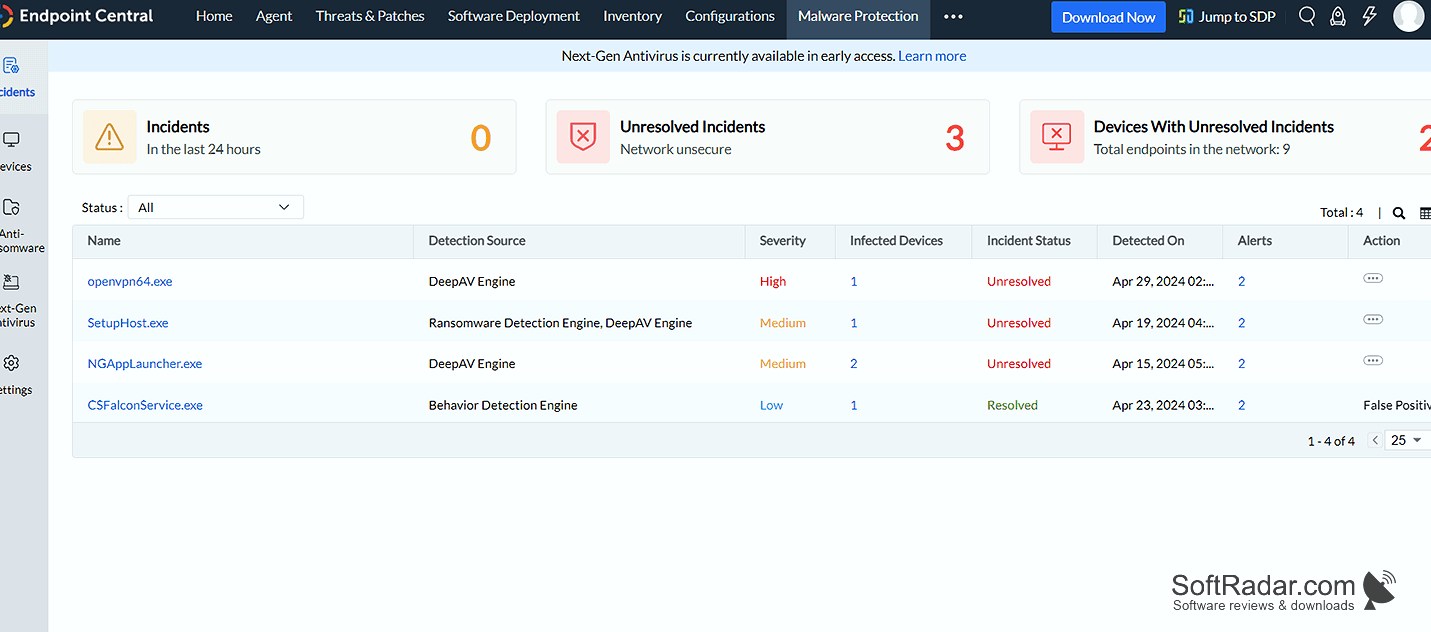Switch to the Threats & Patches tab
Screen dimensions: 1431x632
pos(370,16)
